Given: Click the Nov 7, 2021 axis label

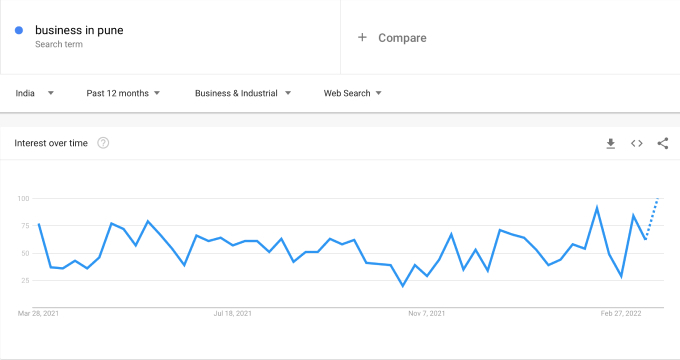Looking at the screenshot, I should click(426, 313).
